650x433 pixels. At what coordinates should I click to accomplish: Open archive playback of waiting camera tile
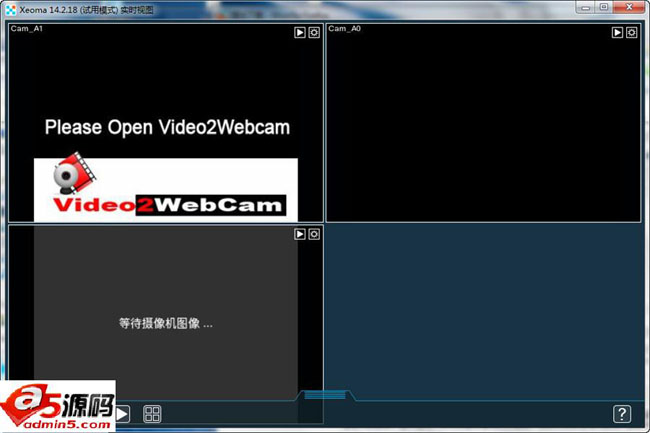(300, 234)
